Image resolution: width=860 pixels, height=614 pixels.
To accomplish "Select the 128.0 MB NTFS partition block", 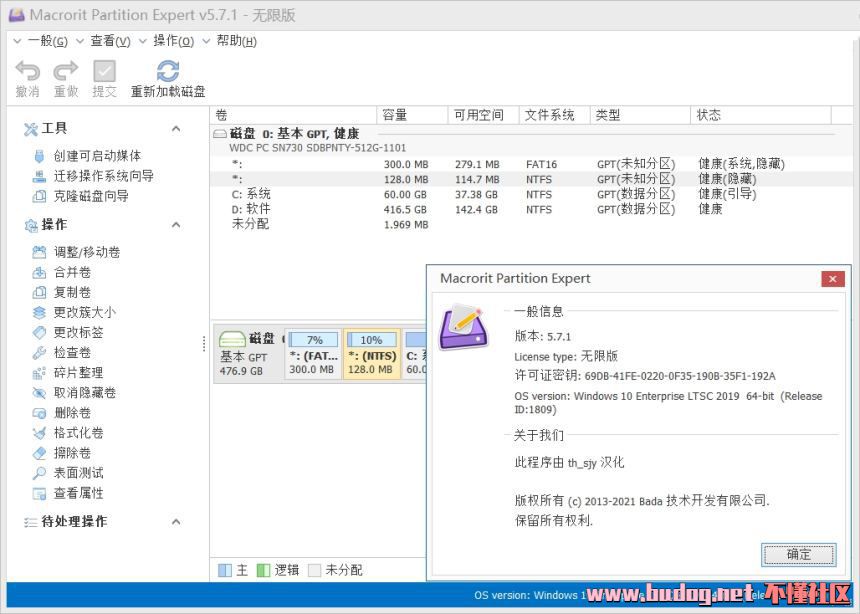I will click(x=372, y=355).
